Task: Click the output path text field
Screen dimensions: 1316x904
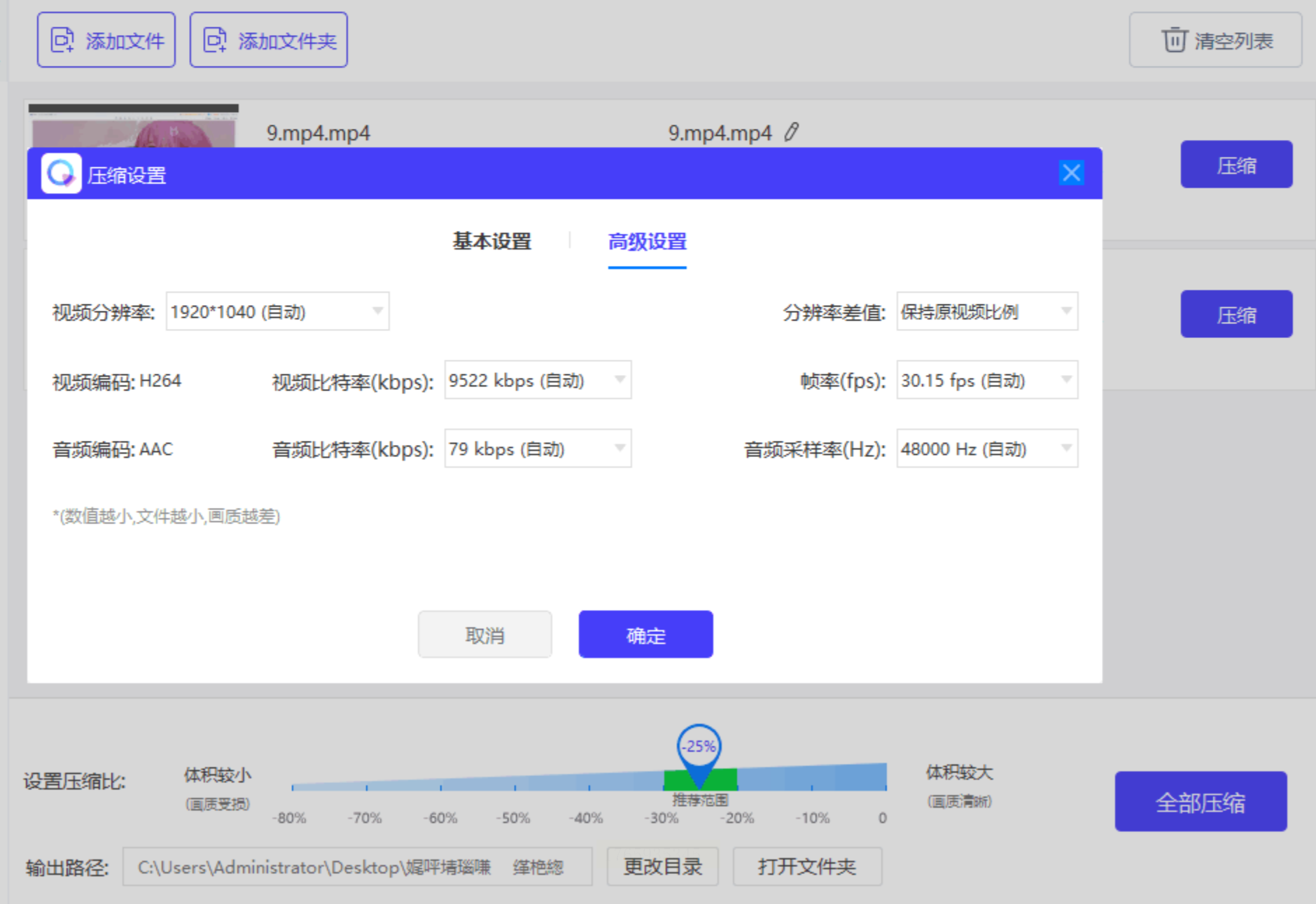Action: pos(357,867)
